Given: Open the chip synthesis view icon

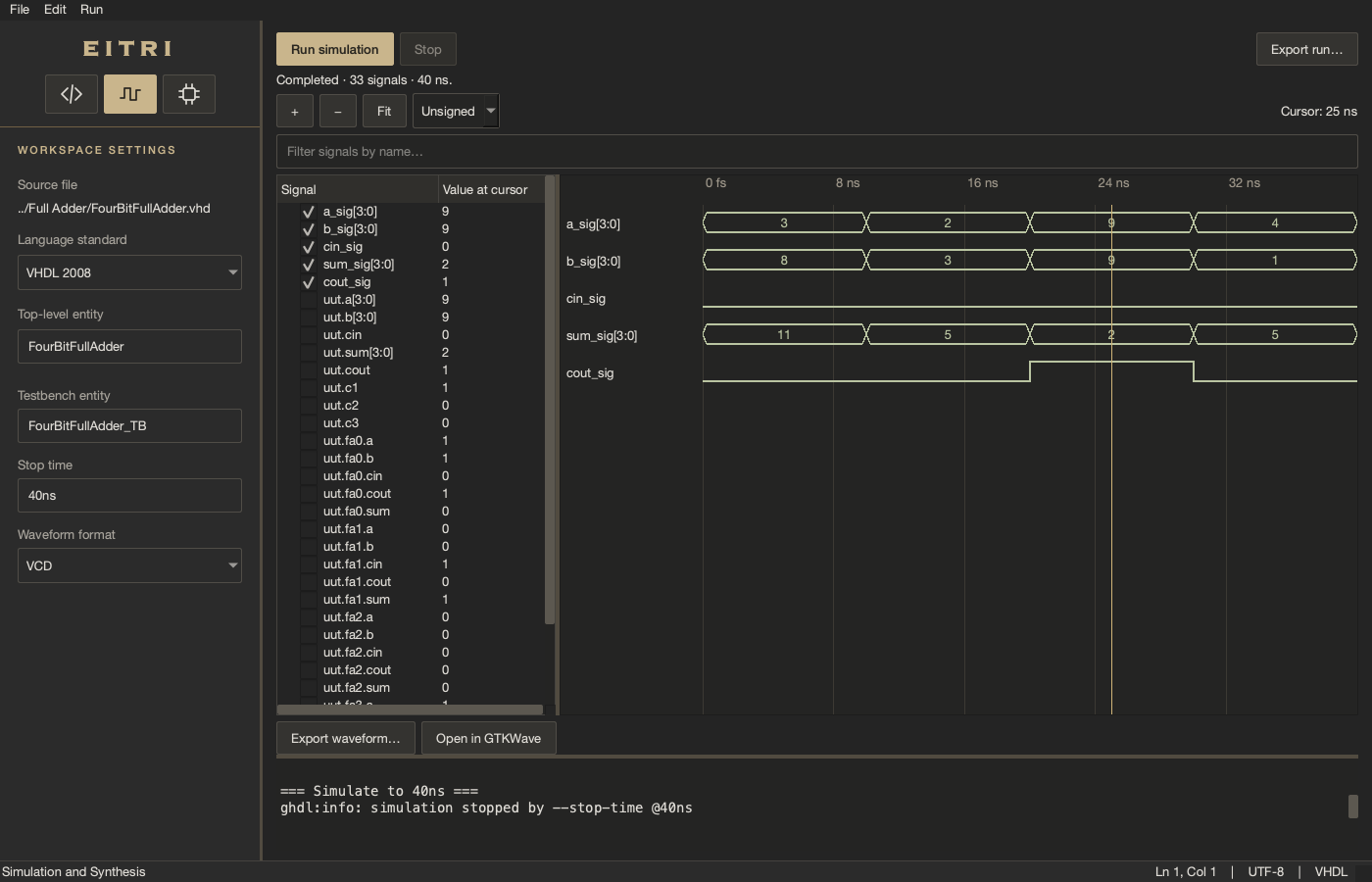Looking at the screenshot, I should point(189,94).
